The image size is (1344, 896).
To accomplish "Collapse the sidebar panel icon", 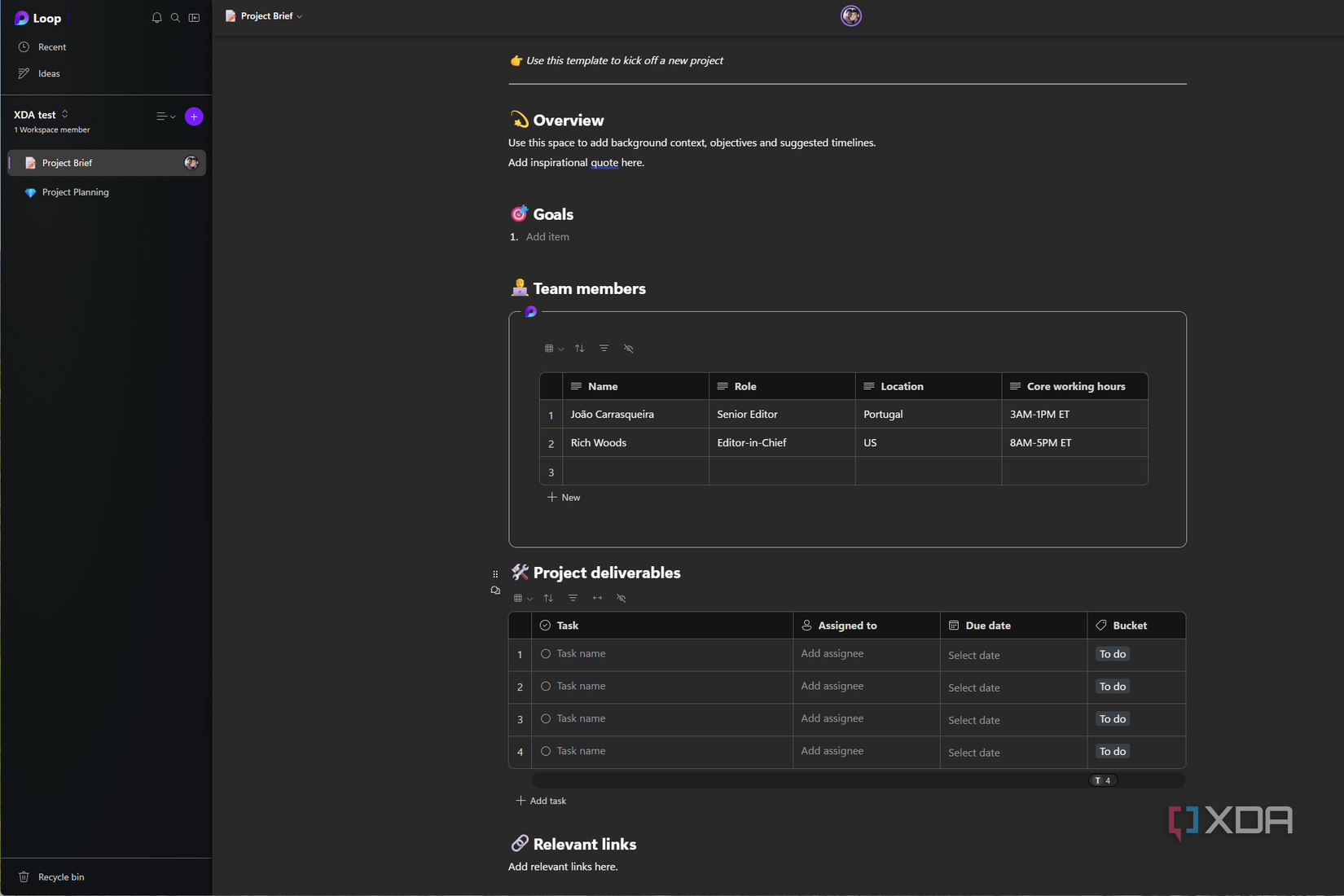I will [194, 18].
